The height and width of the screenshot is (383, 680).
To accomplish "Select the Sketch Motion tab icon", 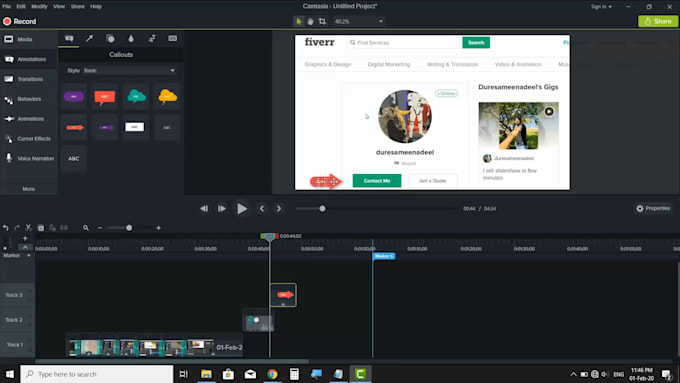I will [152, 39].
